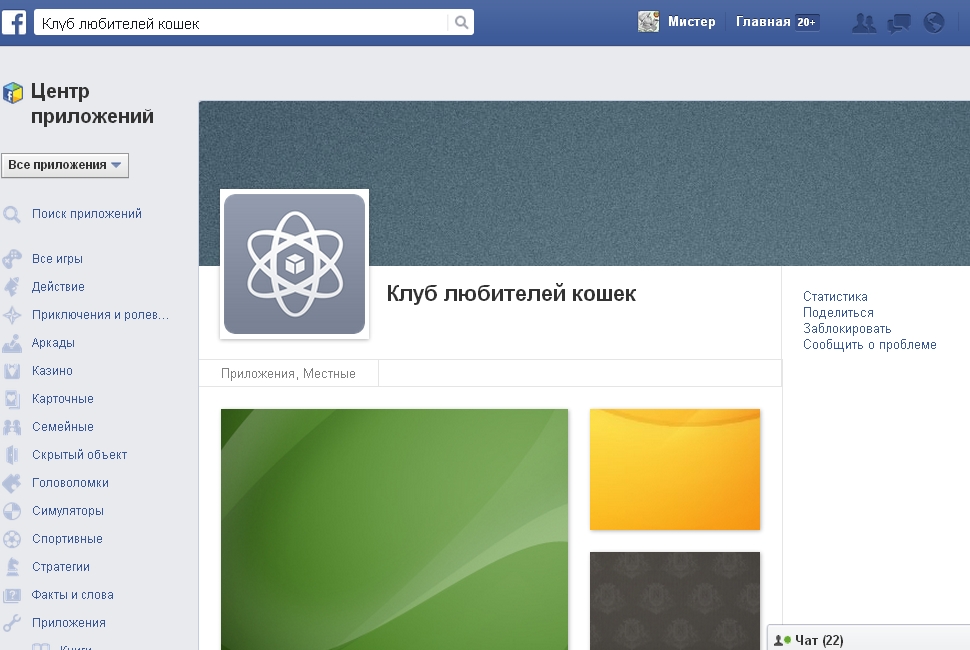The image size is (970, 650).
Task: Click the Факты и слова question icon
Action: click(12, 595)
